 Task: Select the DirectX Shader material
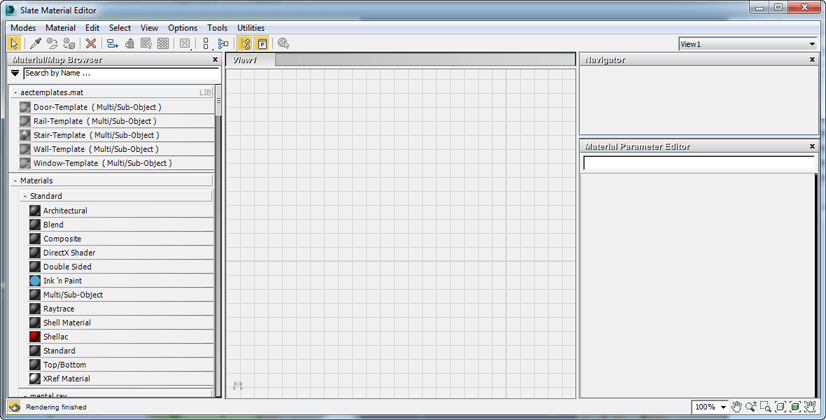point(121,252)
